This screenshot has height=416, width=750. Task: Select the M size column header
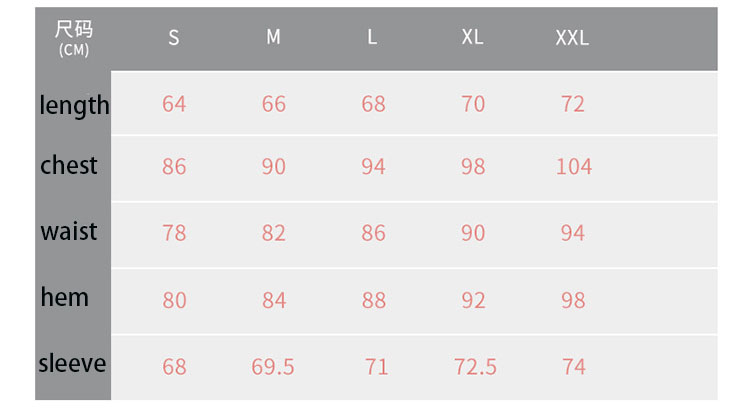pyautogui.click(x=273, y=37)
